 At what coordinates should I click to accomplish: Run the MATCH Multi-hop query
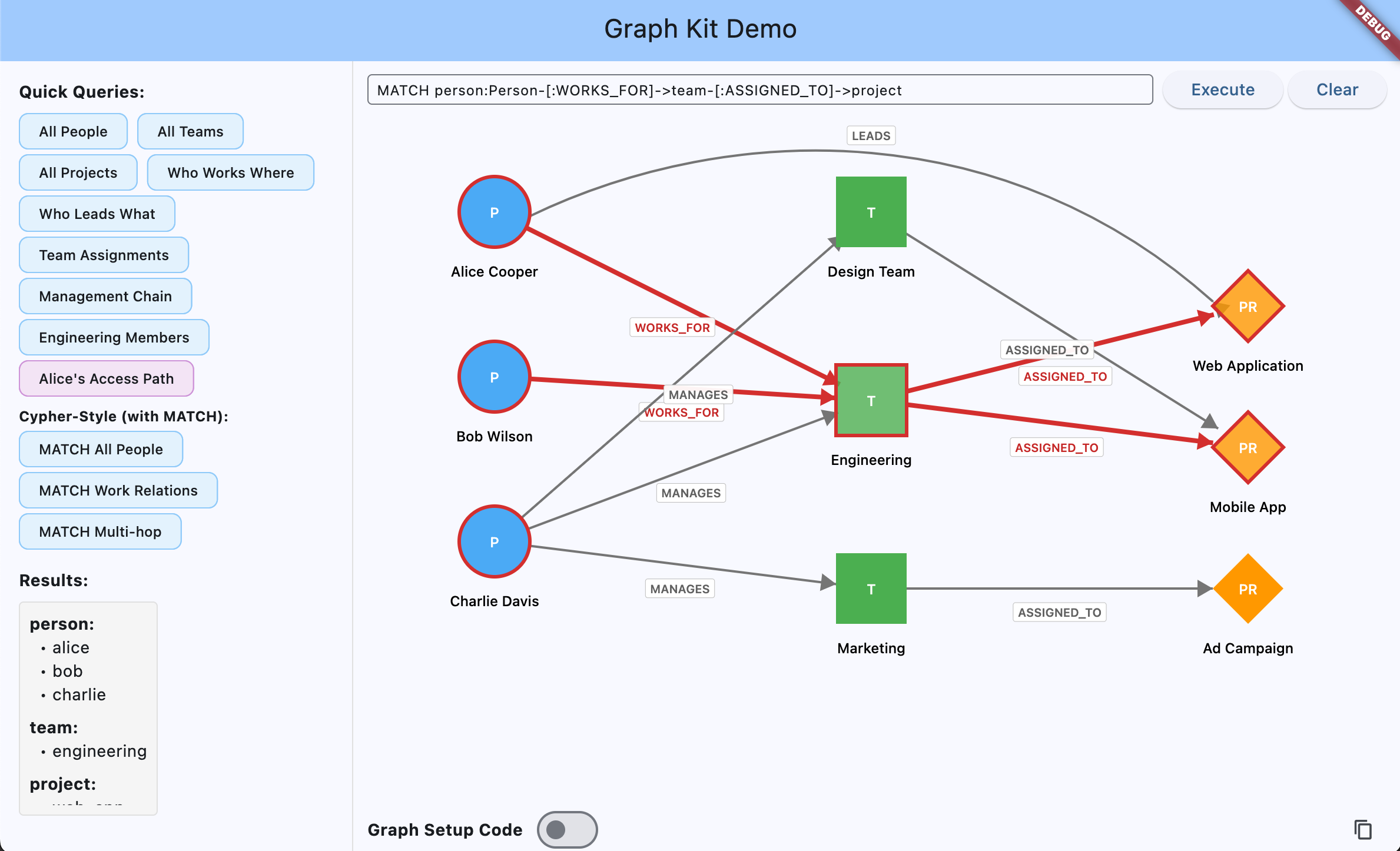[99, 531]
